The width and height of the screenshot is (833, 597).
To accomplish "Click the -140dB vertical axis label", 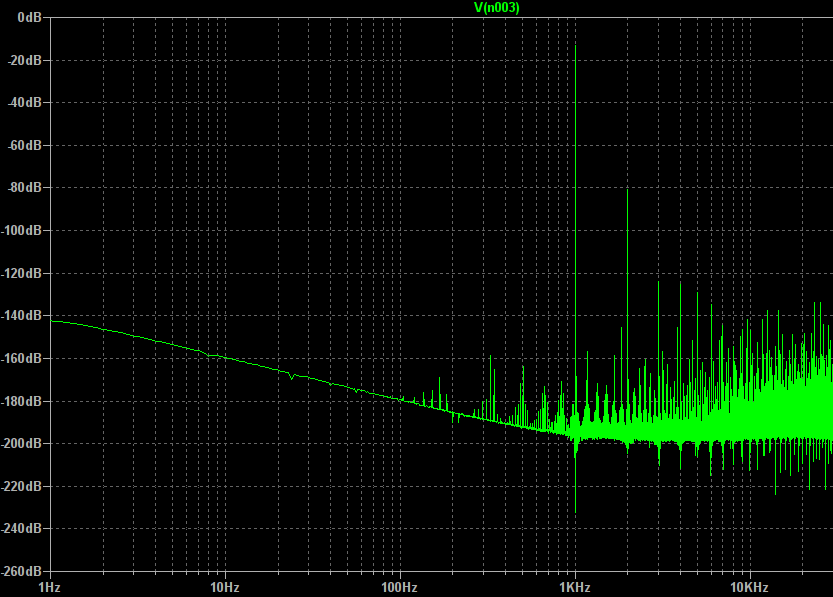I will (22, 315).
